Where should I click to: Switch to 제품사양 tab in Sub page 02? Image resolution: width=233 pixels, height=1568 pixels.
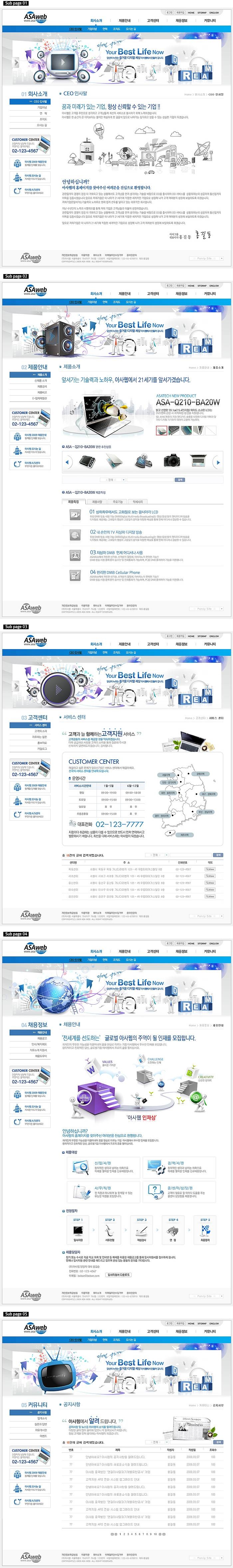tap(97, 502)
